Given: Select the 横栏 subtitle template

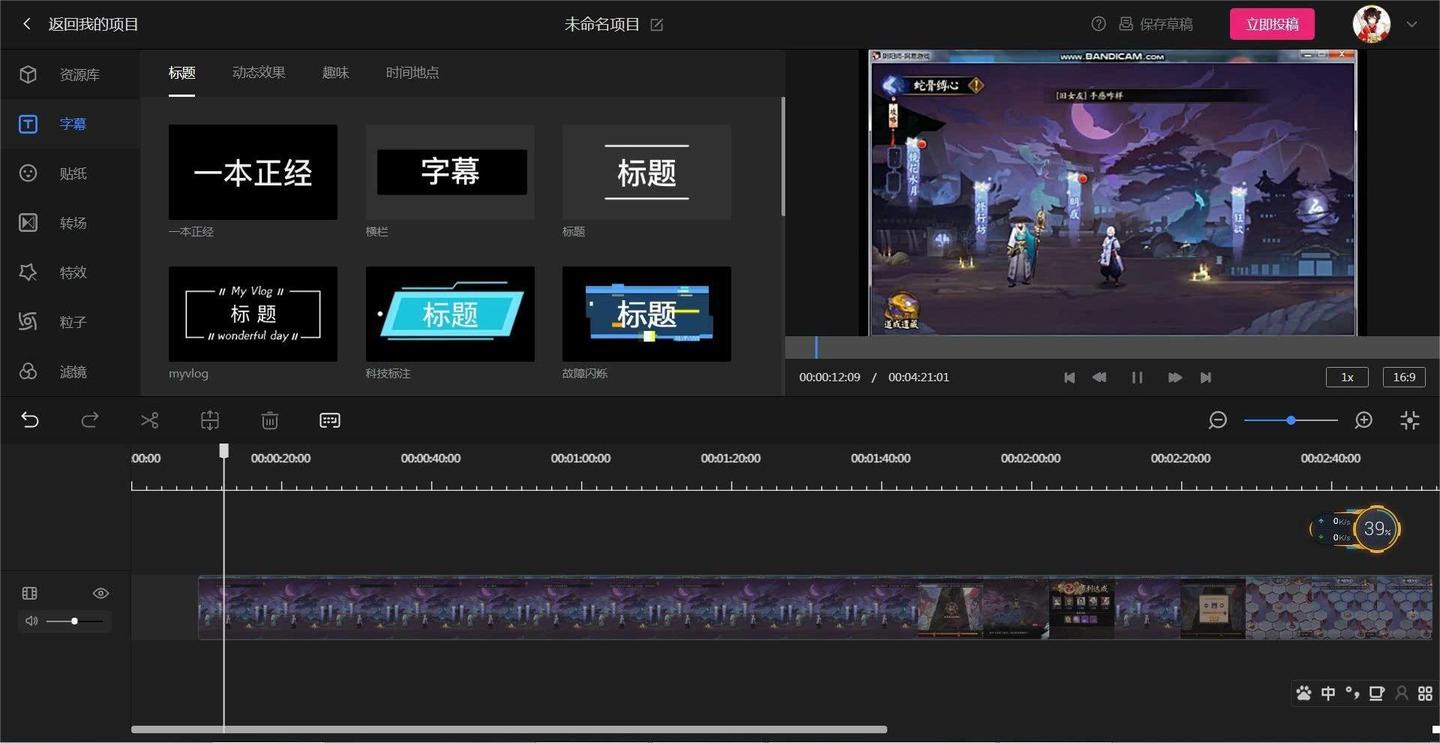Looking at the screenshot, I should pos(450,172).
